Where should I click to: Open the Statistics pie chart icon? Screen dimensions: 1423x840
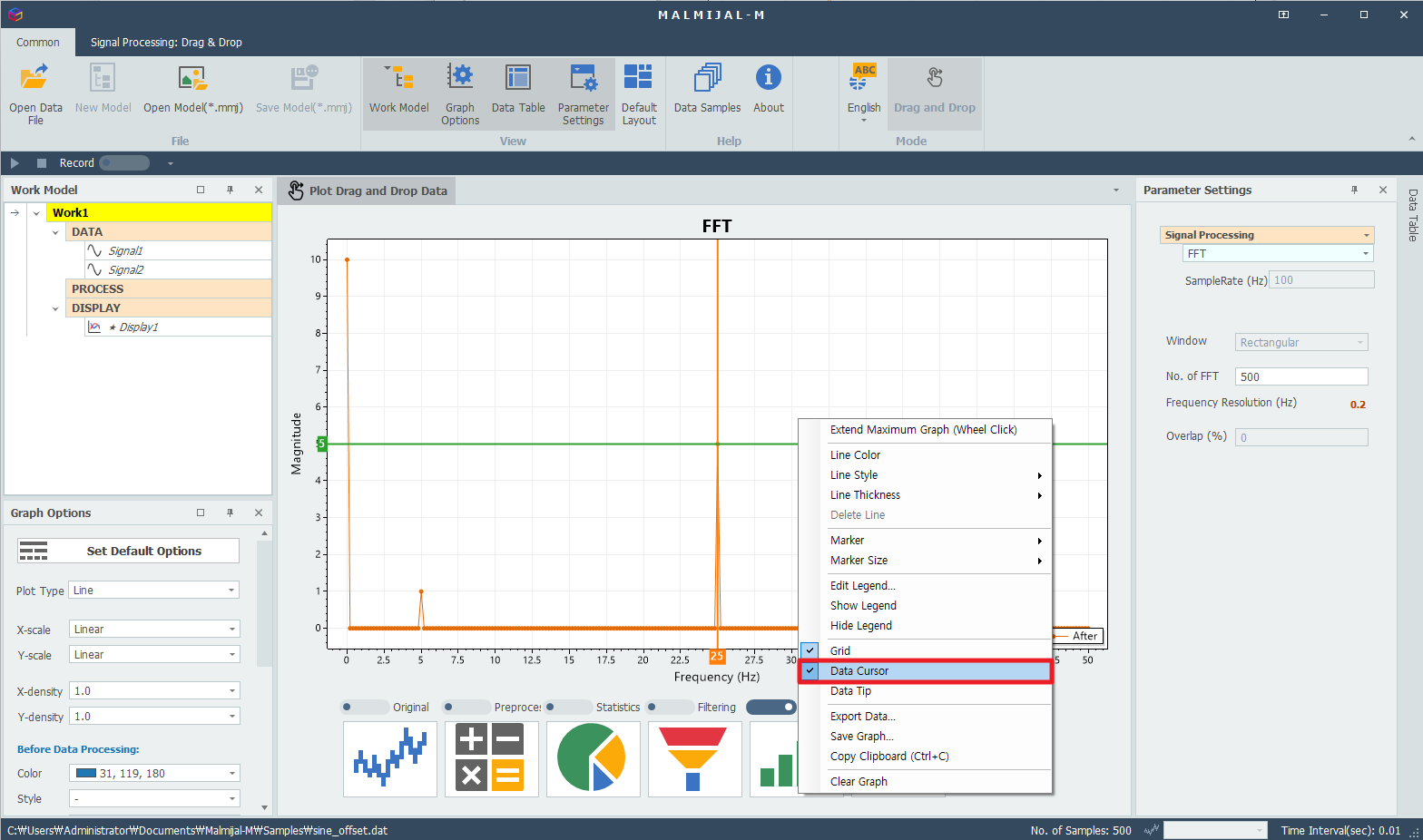coord(594,759)
